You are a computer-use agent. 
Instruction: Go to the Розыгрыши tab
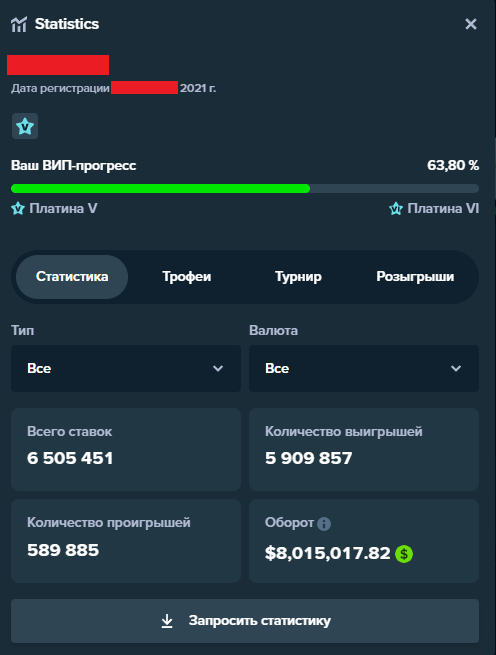click(415, 277)
